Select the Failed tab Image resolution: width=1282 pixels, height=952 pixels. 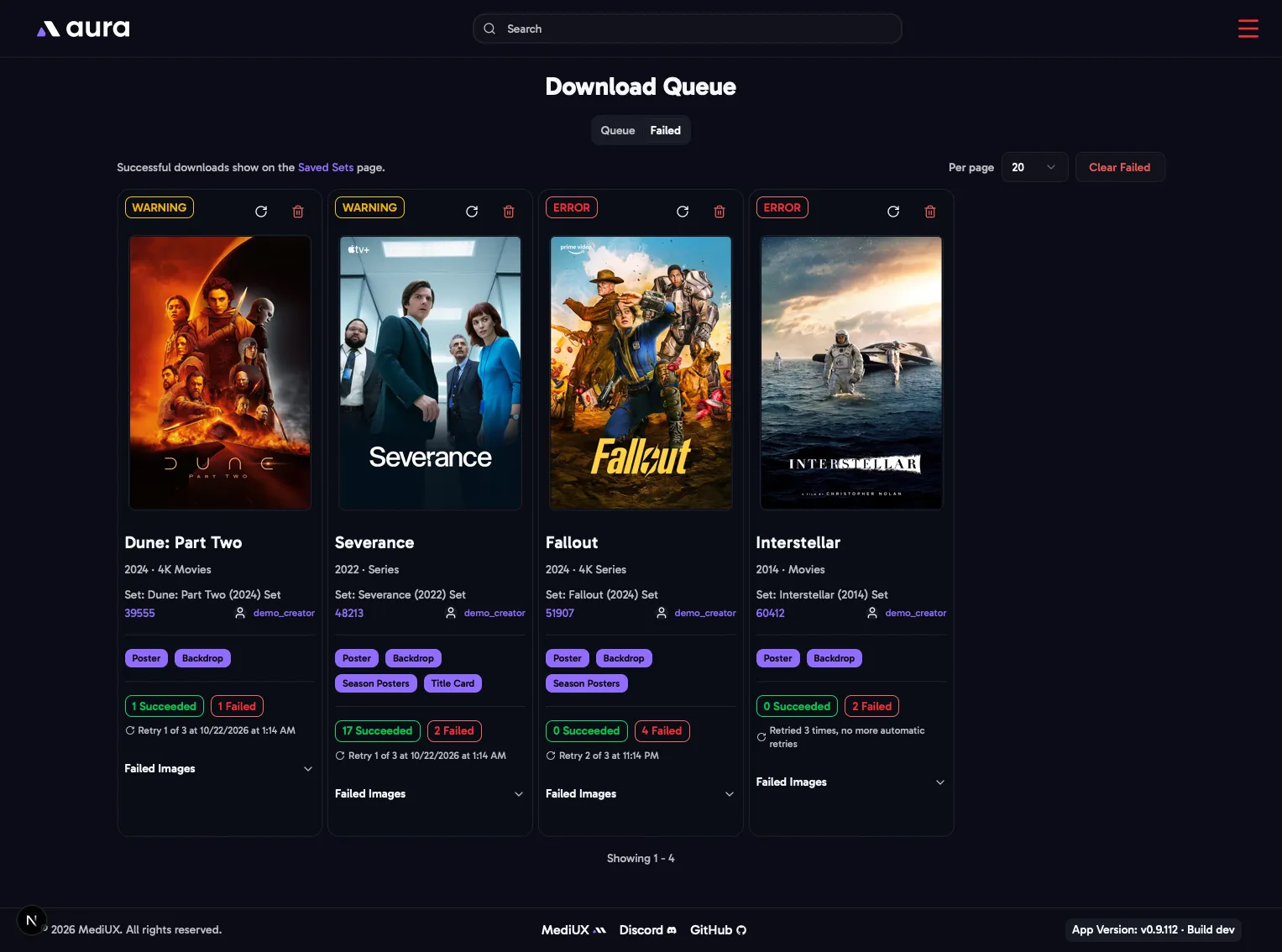(665, 130)
